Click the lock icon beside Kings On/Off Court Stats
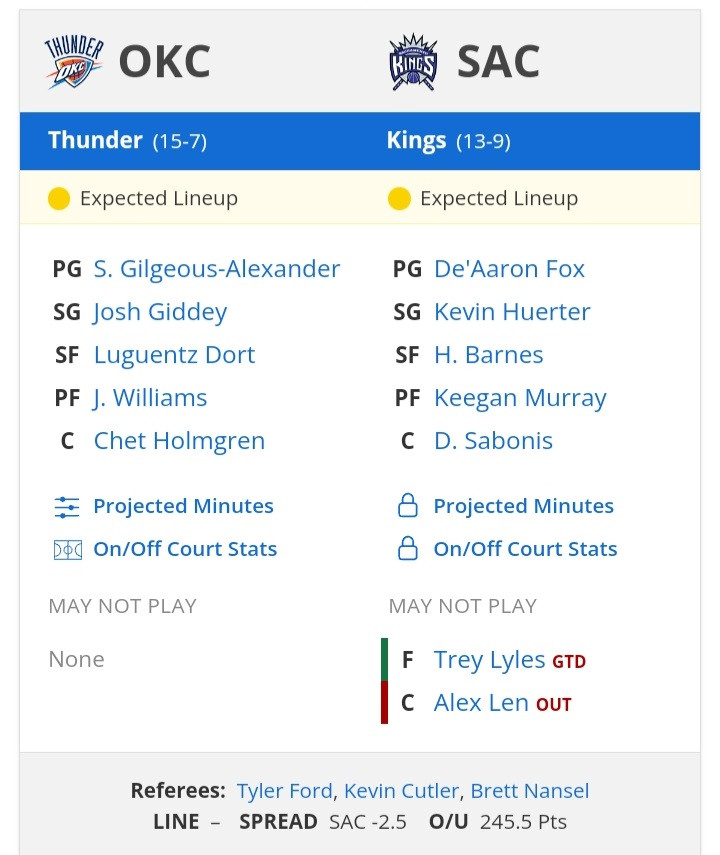This screenshot has width=720, height=855. [407, 549]
